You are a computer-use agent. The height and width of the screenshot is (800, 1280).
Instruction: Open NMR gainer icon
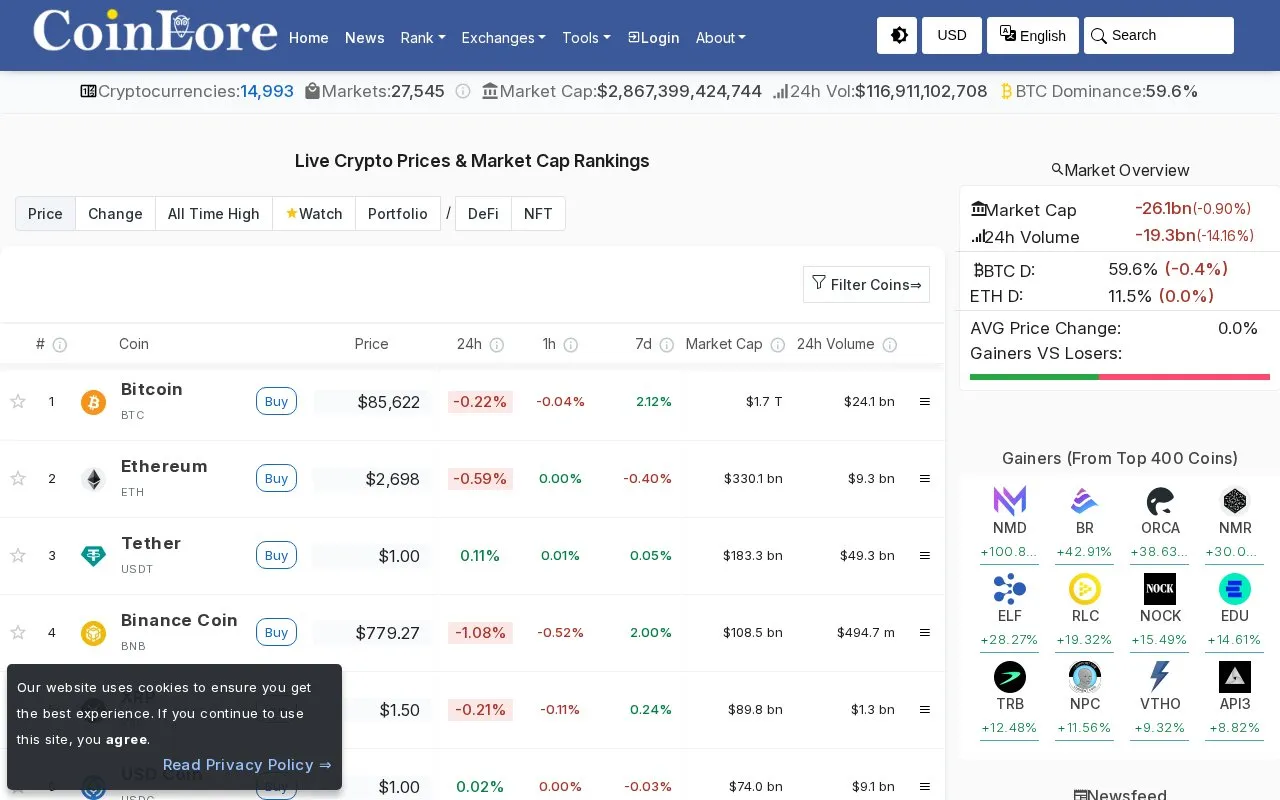pos(1235,500)
